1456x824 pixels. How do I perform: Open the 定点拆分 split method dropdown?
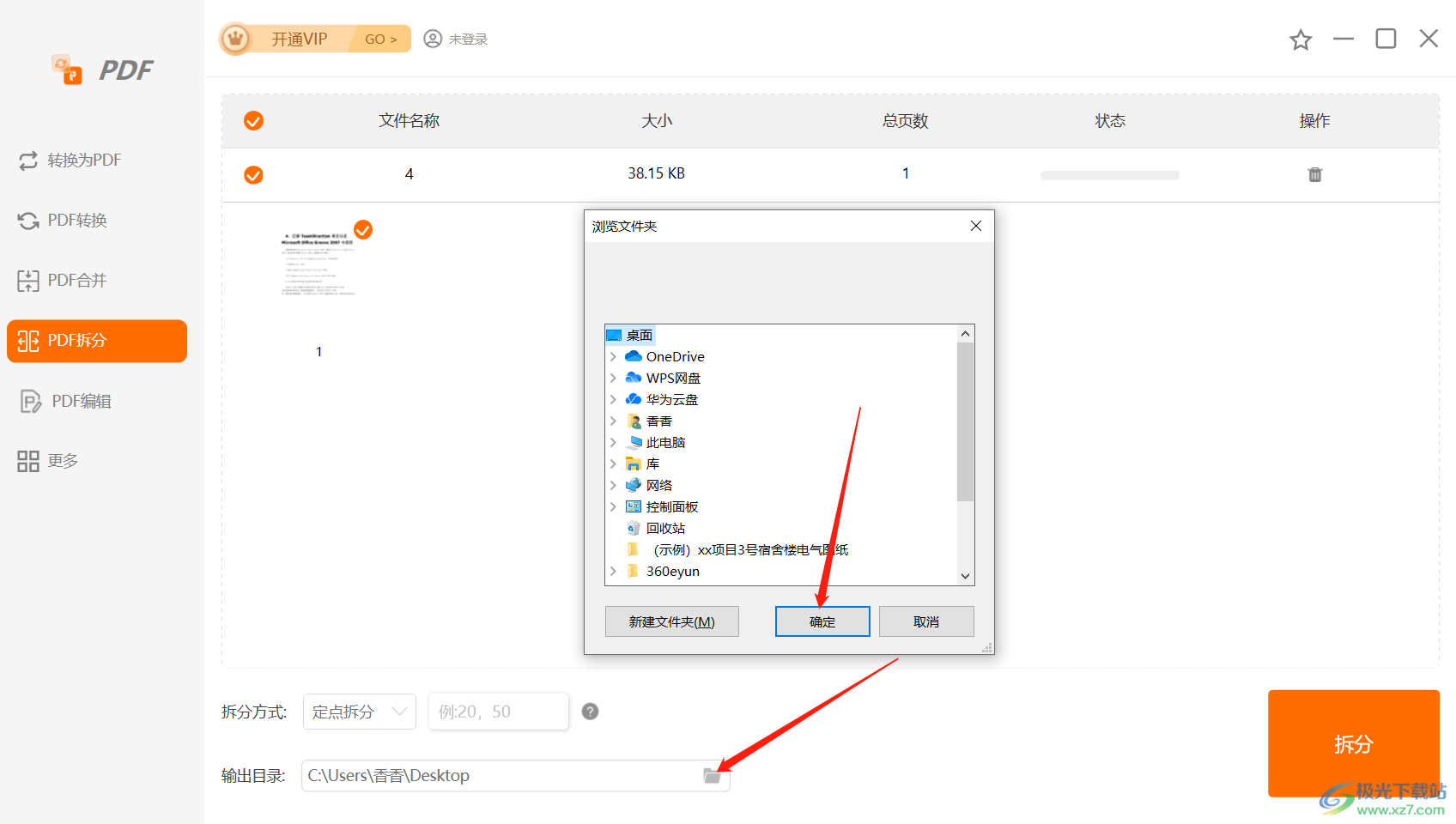[360, 712]
